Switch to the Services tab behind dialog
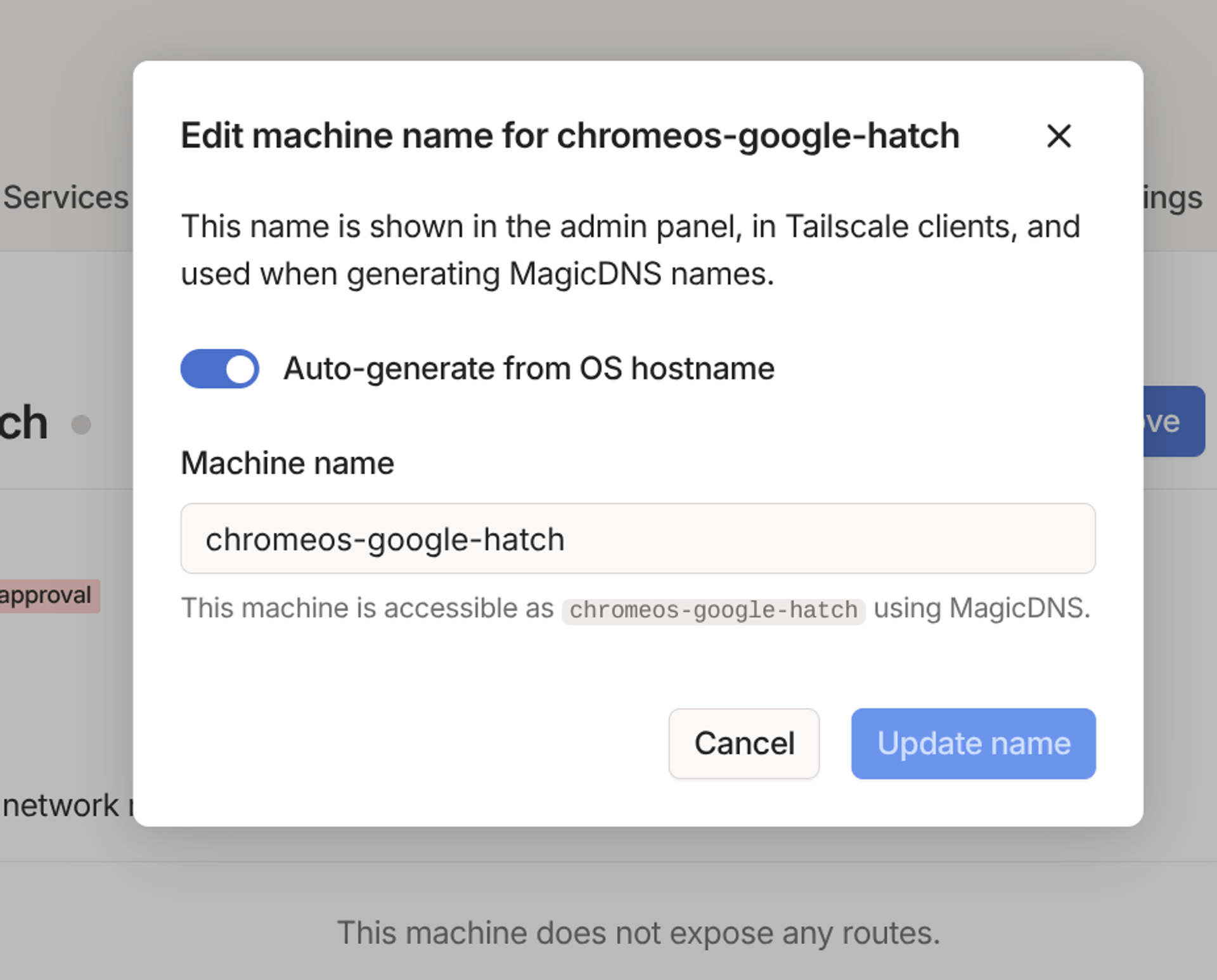Viewport: 1217px width, 980px height. pyautogui.click(x=65, y=198)
